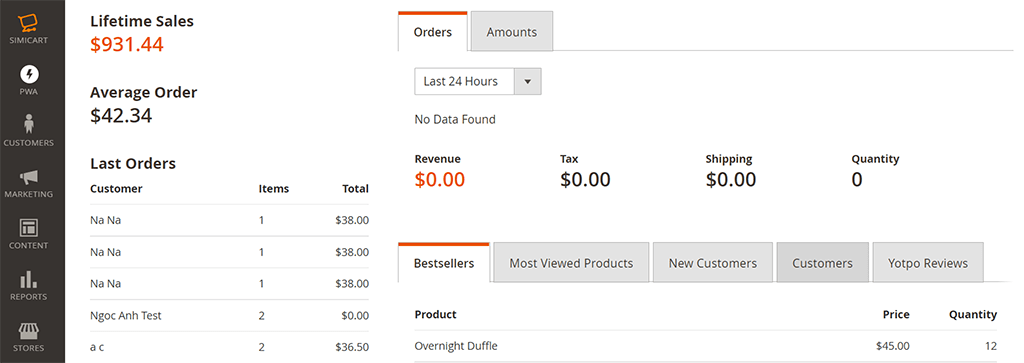Viewport: 1024px width, 363px height.
Task: Open the SimiCart menu icon
Action: click(29, 23)
